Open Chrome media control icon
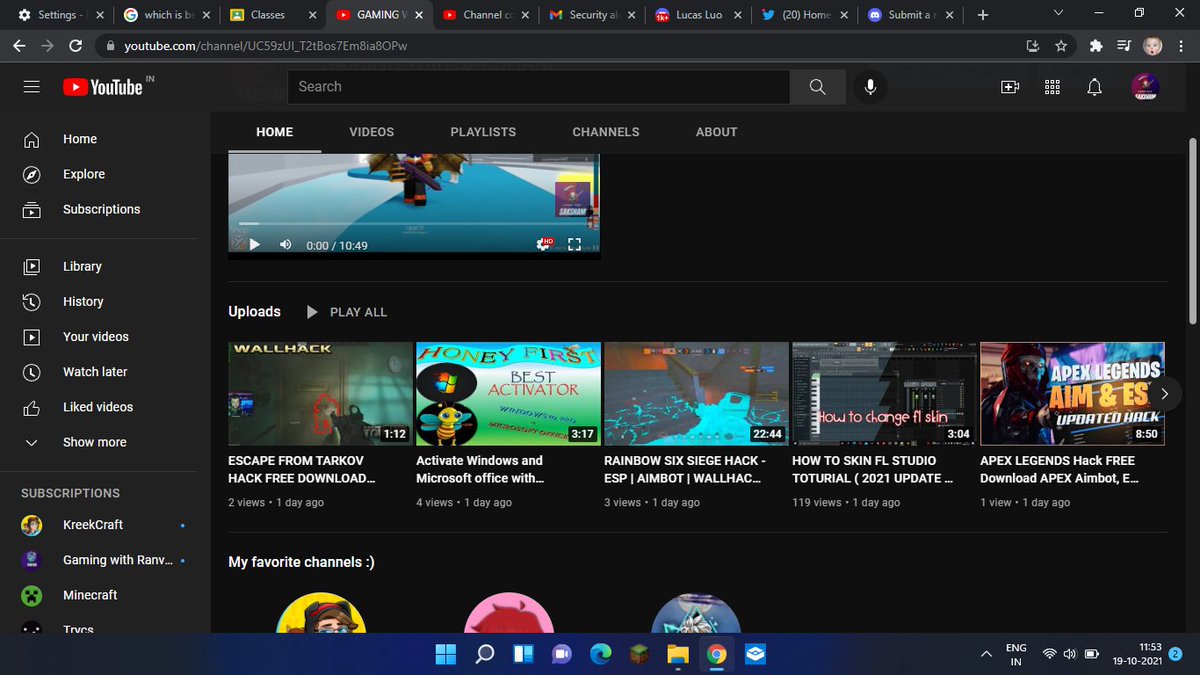Viewport: 1200px width, 675px height. coord(1124,46)
